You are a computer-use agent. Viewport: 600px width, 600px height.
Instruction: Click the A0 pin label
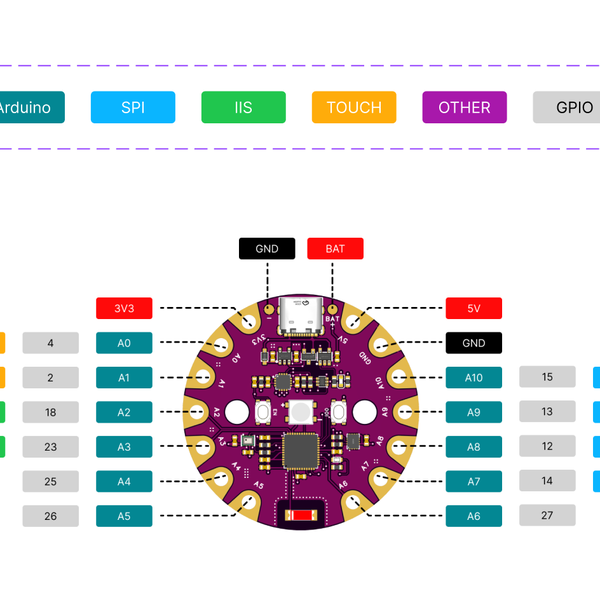click(x=124, y=343)
